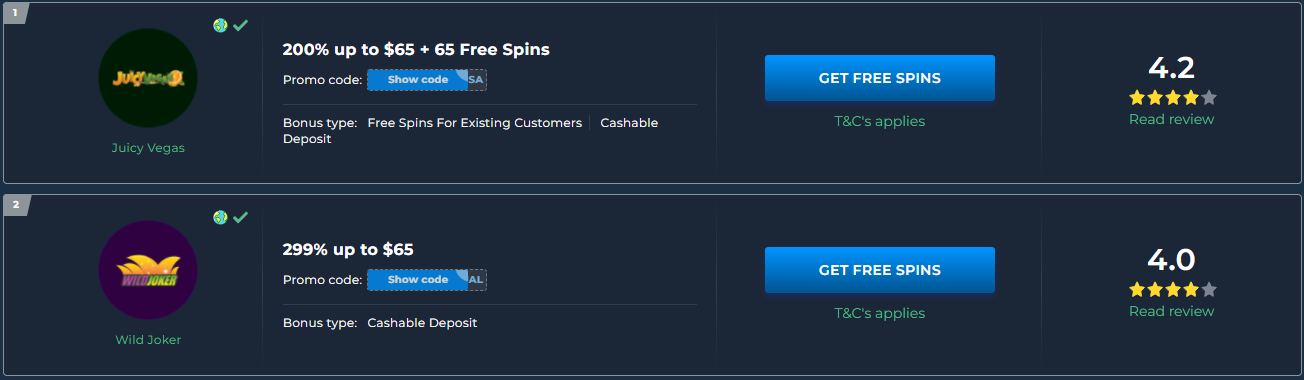
Task: Click the star rating under 4.0
Action: [1172, 290]
